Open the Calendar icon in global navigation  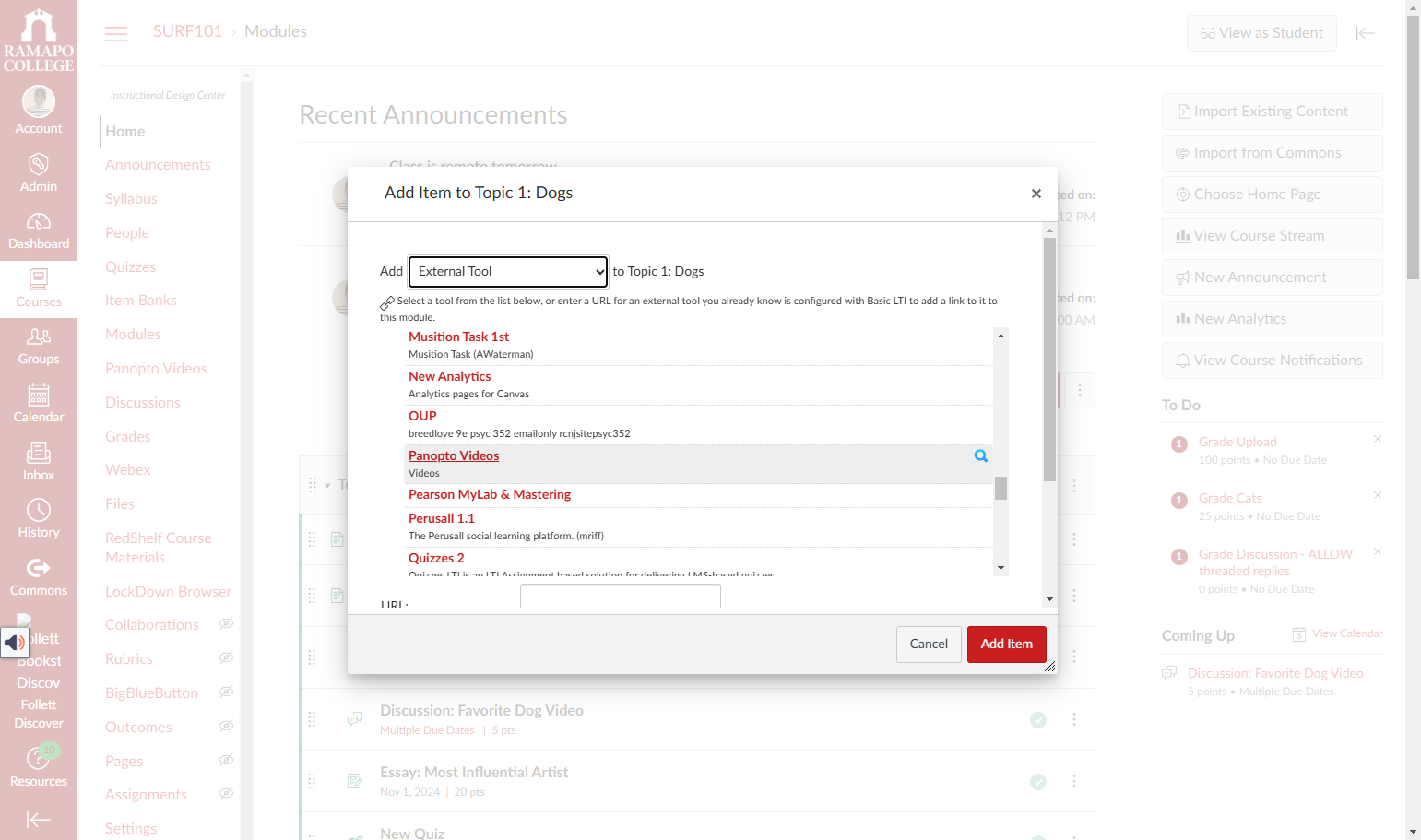tap(39, 404)
